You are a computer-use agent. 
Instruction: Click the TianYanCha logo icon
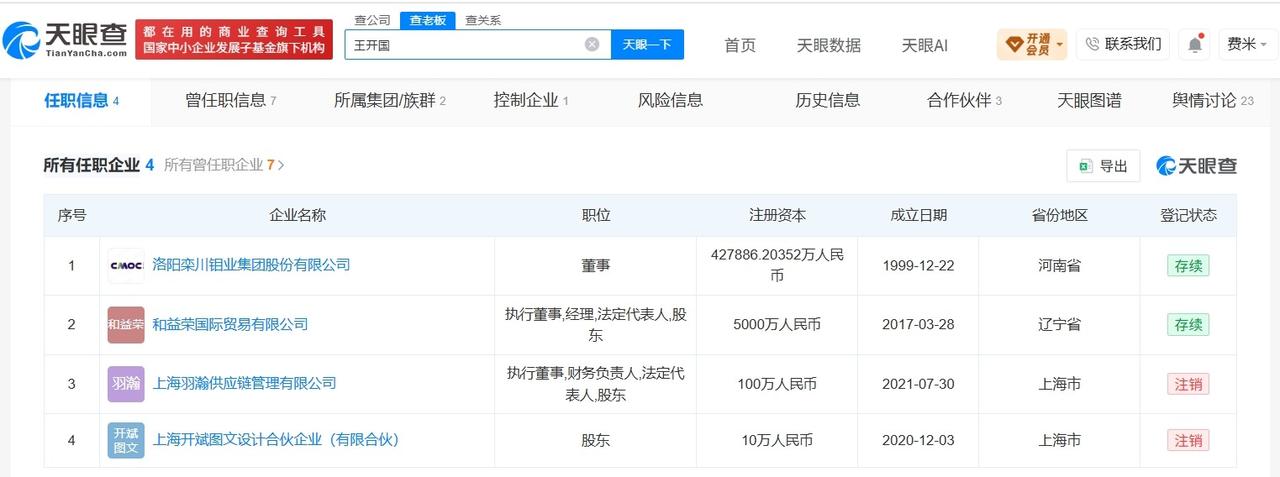coord(22,39)
